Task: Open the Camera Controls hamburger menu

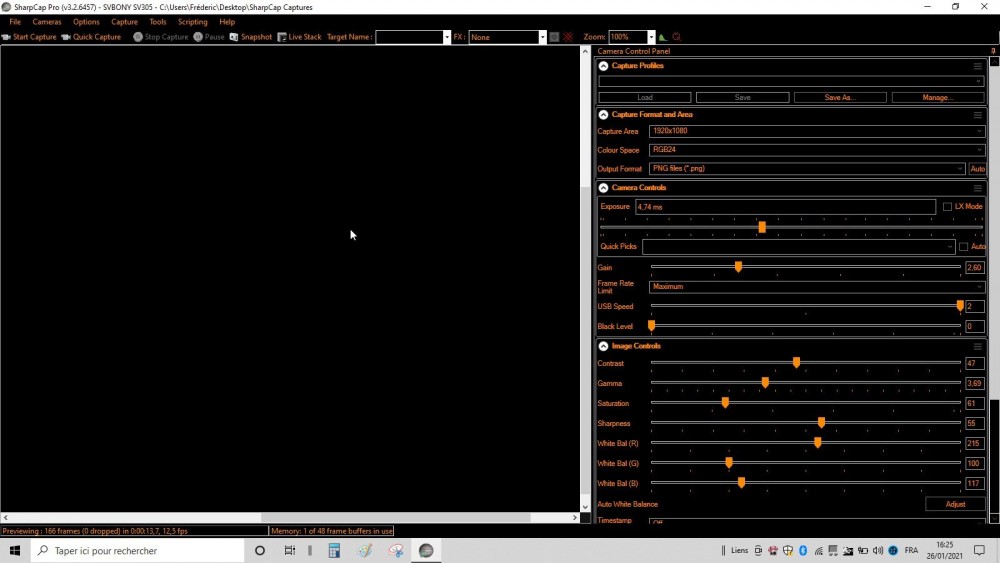Action: tap(977, 188)
